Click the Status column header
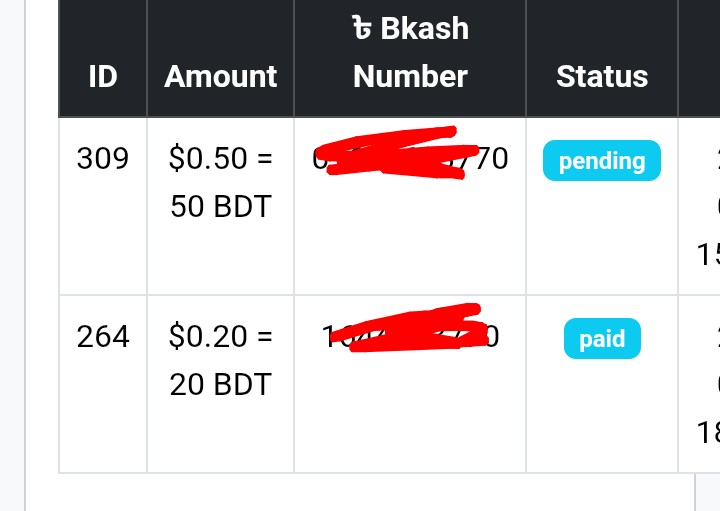 [602, 76]
